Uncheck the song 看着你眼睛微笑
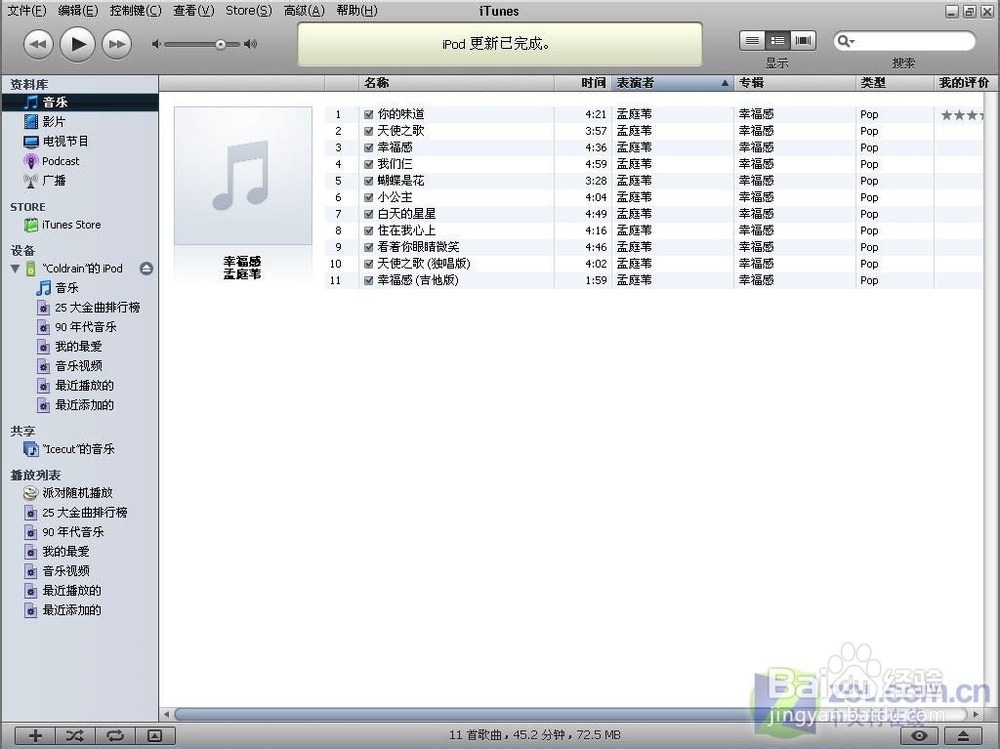This screenshot has height=749, width=1000. tap(369, 247)
